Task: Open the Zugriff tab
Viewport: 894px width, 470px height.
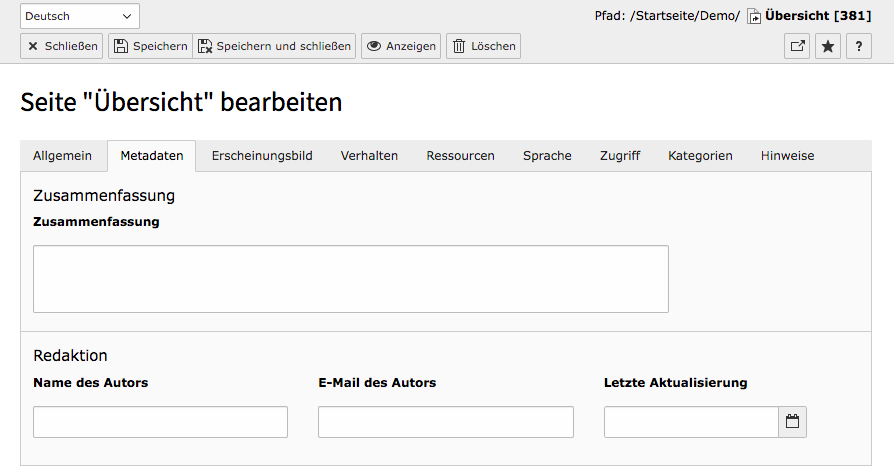Action: [620, 156]
